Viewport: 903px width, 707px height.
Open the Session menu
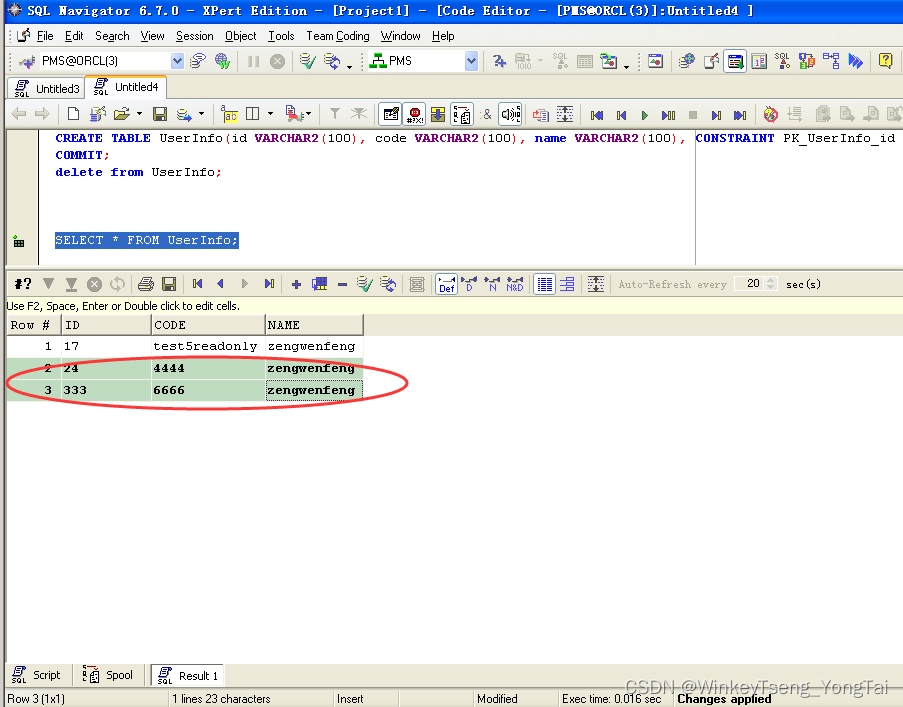pos(194,36)
